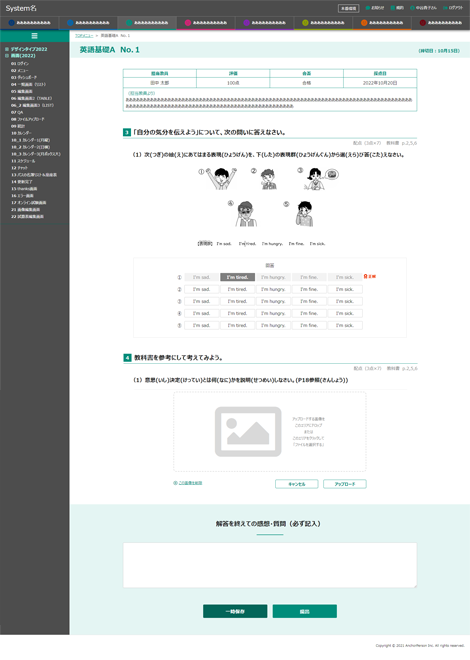Select "I'm sick." answer in row 5
This screenshot has width=470, height=660.
click(x=345, y=325)
